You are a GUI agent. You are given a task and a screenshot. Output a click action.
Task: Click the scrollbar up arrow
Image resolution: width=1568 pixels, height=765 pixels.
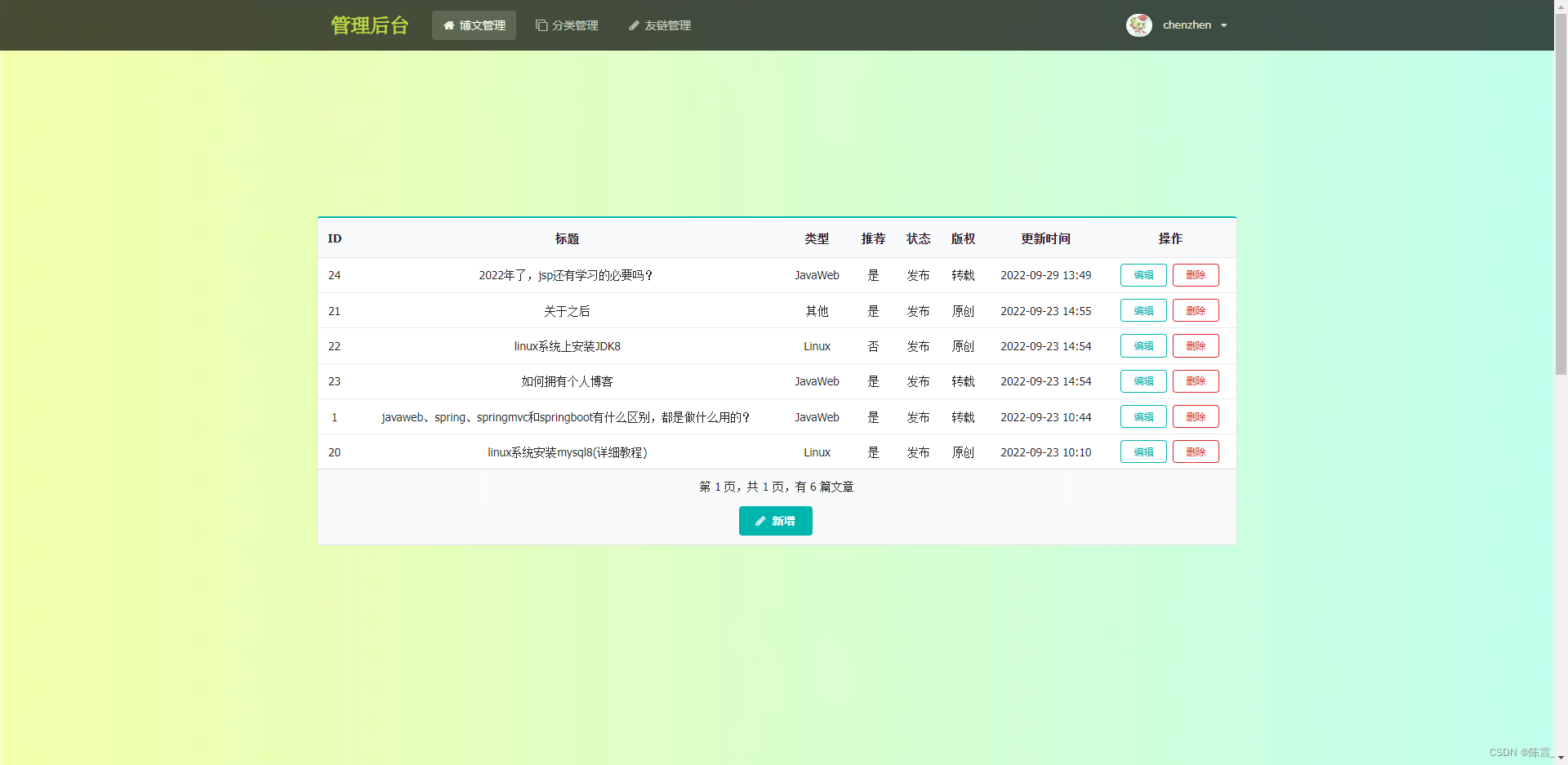[1561, 6]
